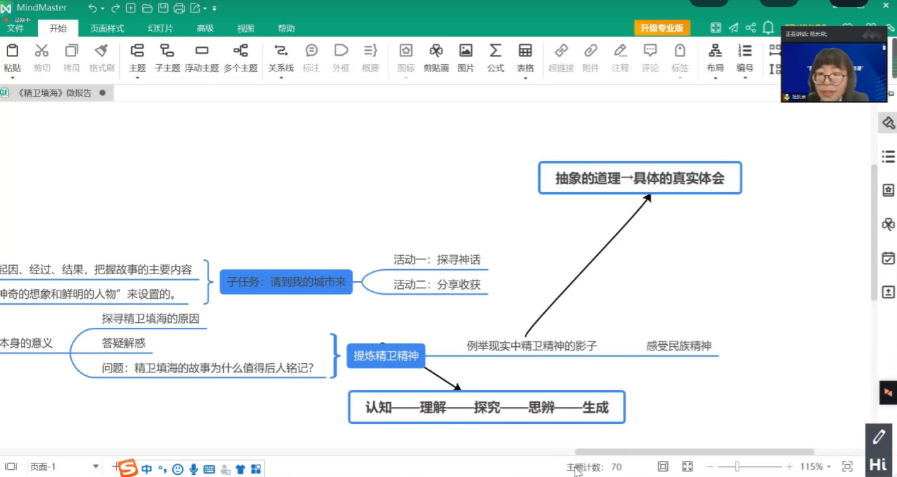Adjust the zoom slider in status bar
Viewport: 897px width, 477px height.
pyautogui.click(x=737, y=467)
